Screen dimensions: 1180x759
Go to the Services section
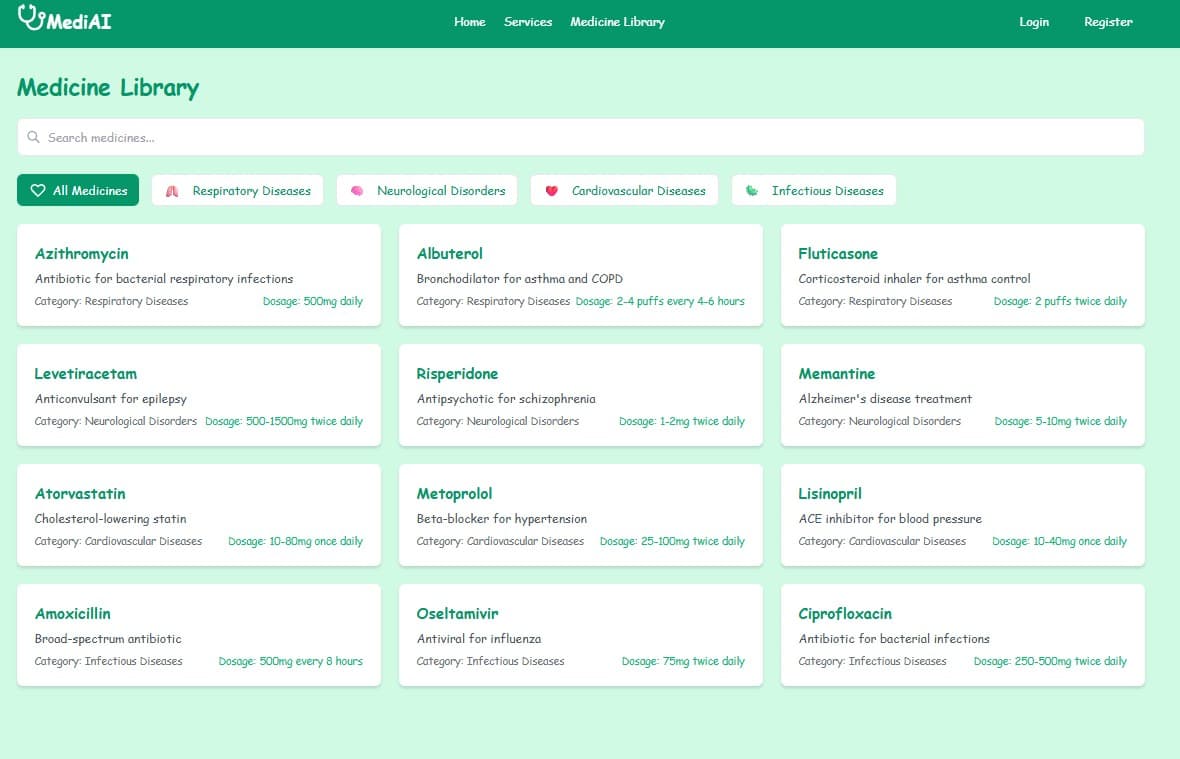tap(528, 22)
